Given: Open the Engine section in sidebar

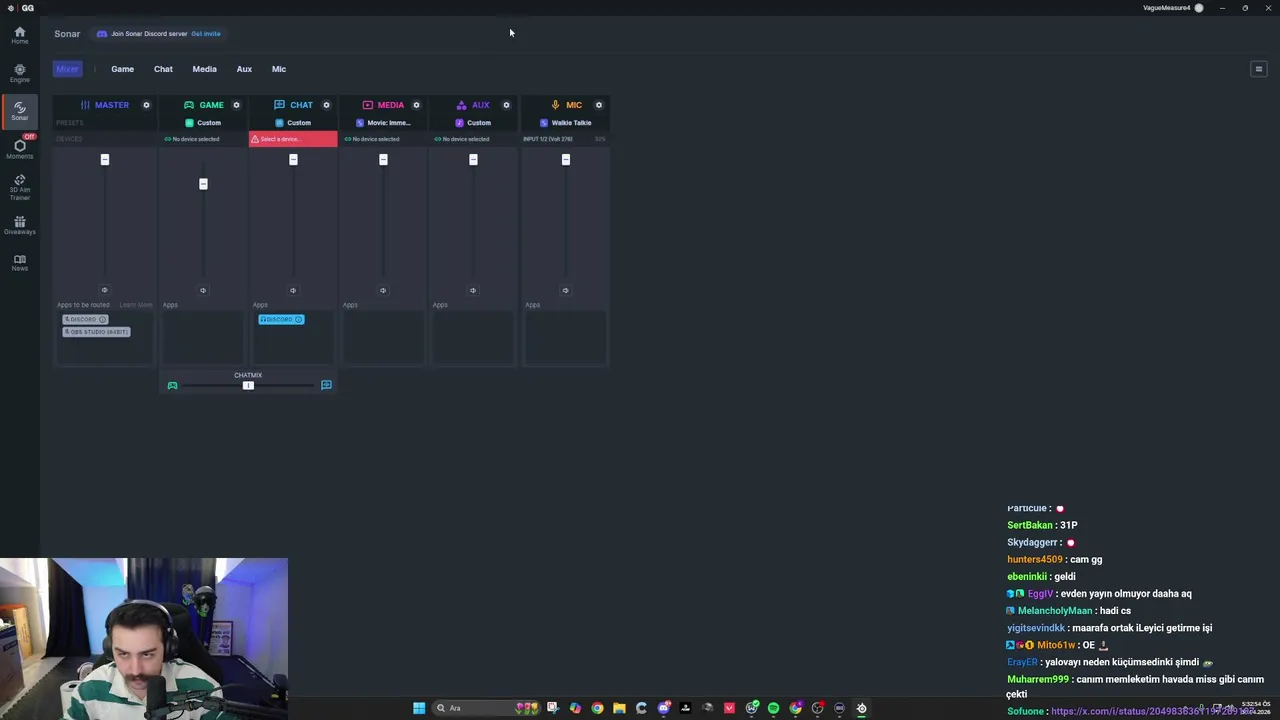Looking at the screenshot, I should [19, 73].
